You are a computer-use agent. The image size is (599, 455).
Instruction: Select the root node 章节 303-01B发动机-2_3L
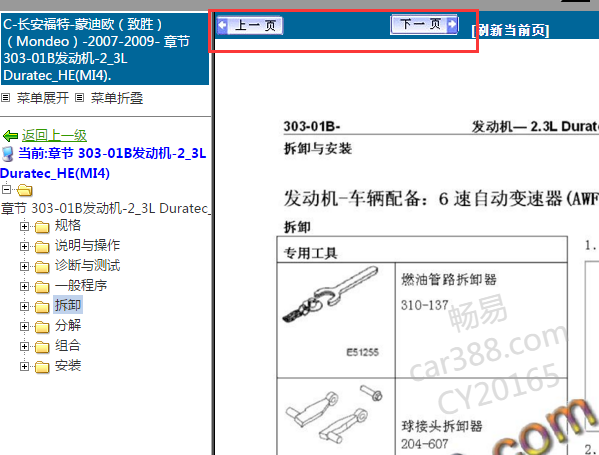click(x=106, y=208)
